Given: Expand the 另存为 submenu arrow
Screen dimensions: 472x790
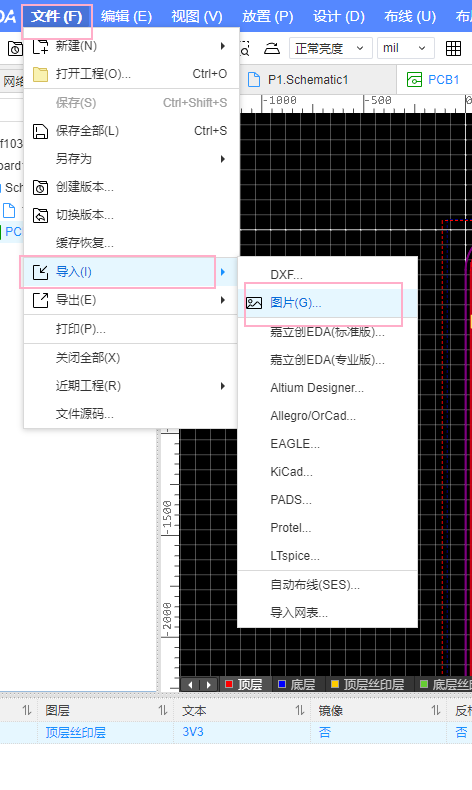Looking at the screenshot, I should click(223, 159).
